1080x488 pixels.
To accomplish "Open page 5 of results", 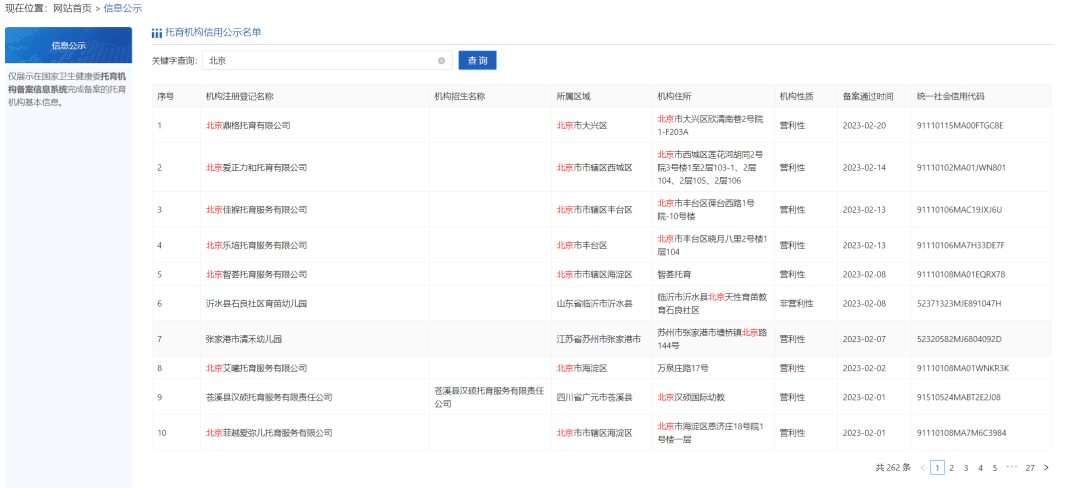I will 995,467.
